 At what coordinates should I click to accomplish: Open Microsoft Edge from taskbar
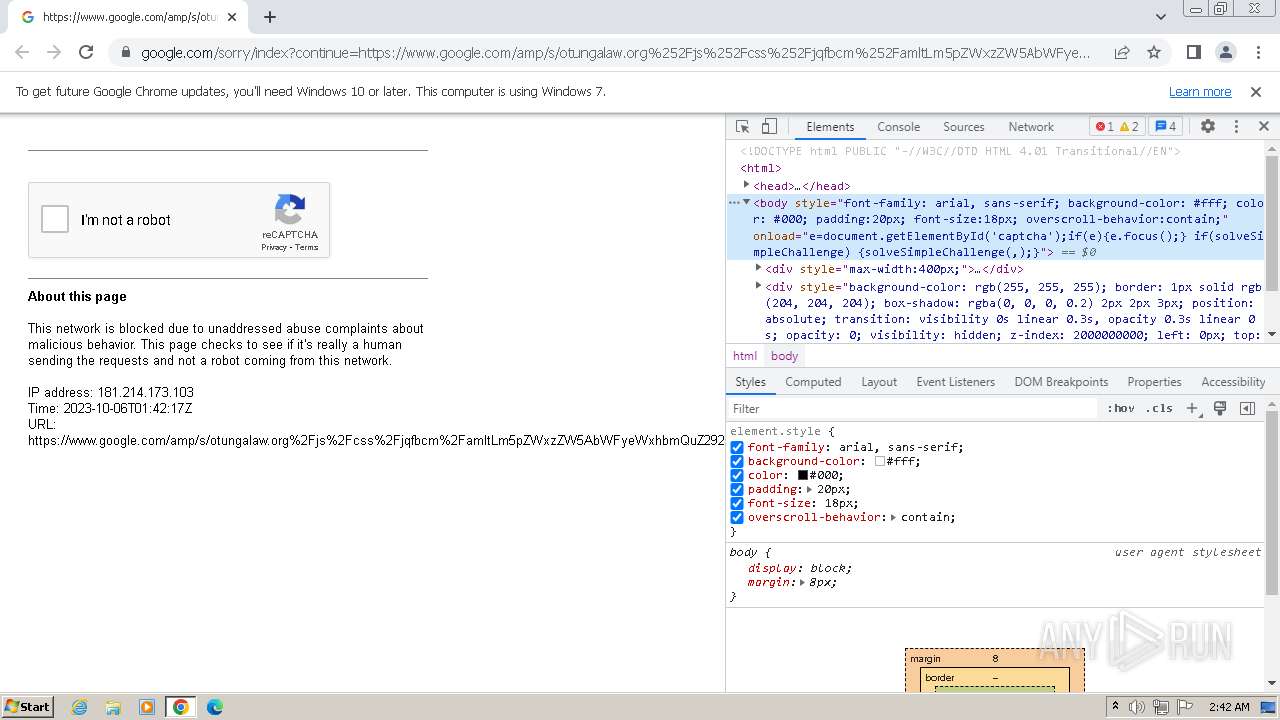pyautogui.click(x=215, y=707)
